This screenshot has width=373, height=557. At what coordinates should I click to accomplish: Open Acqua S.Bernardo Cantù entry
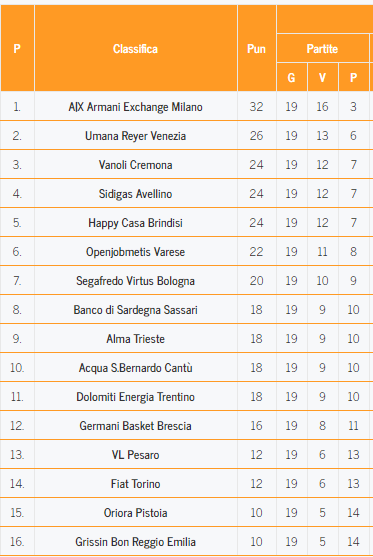click(135, 368)
